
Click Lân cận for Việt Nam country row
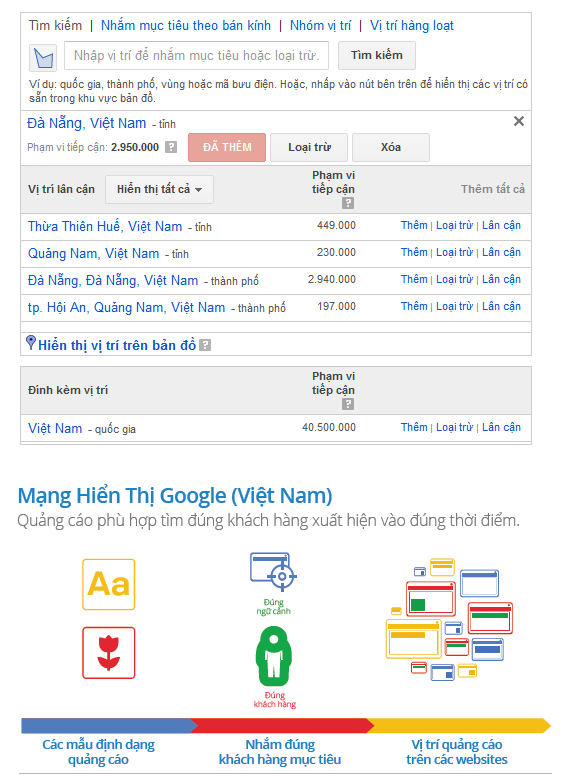click(x=501, y=427)
